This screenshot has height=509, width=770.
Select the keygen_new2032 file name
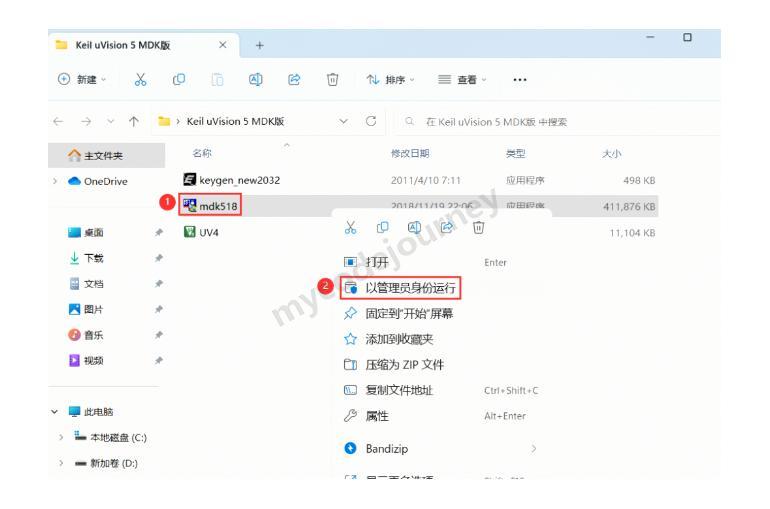[x=240, y=180]
